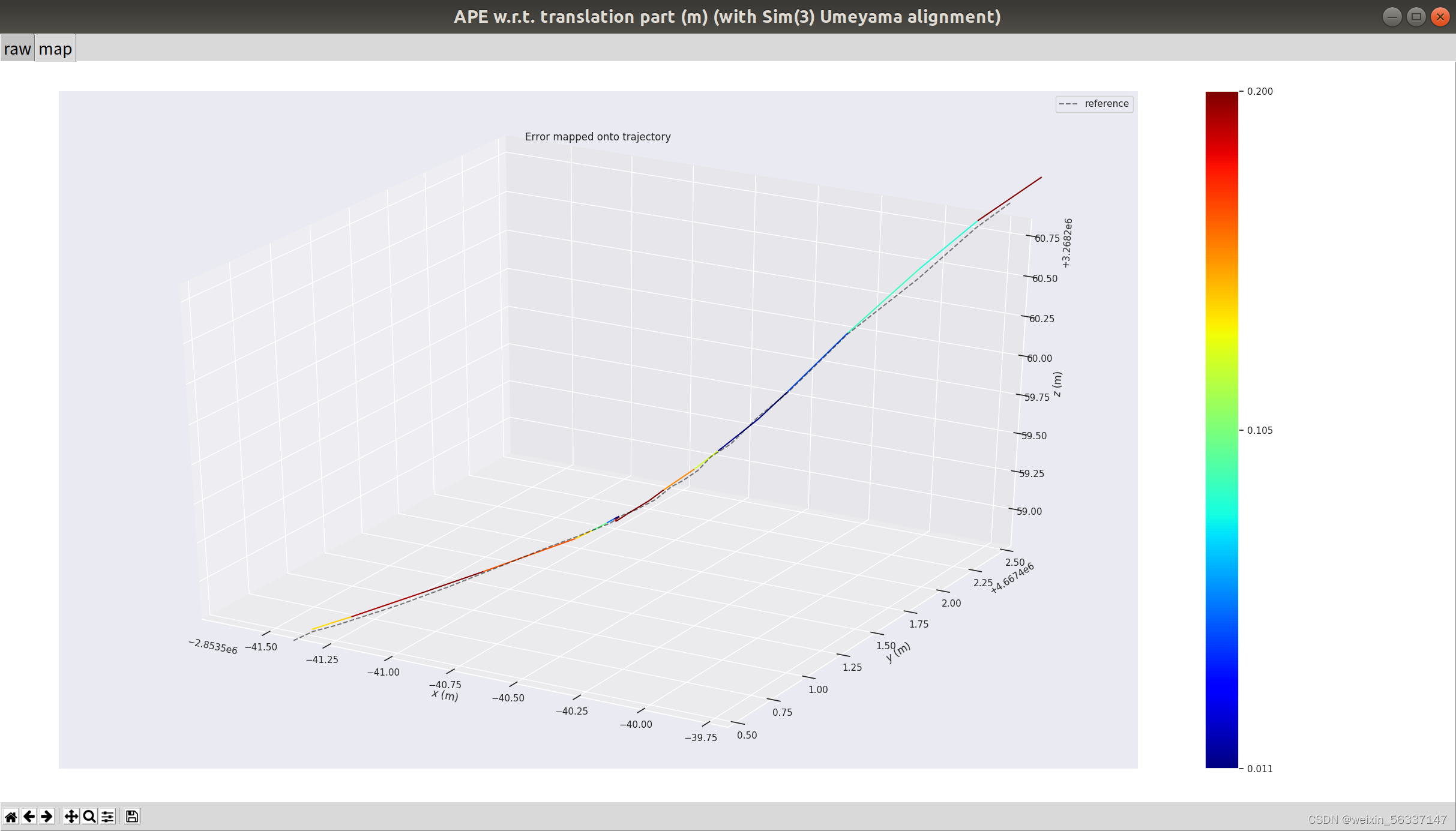Switch to the raw tab
This screenshot has width=1456, height=831.
[x=17, y=49]
